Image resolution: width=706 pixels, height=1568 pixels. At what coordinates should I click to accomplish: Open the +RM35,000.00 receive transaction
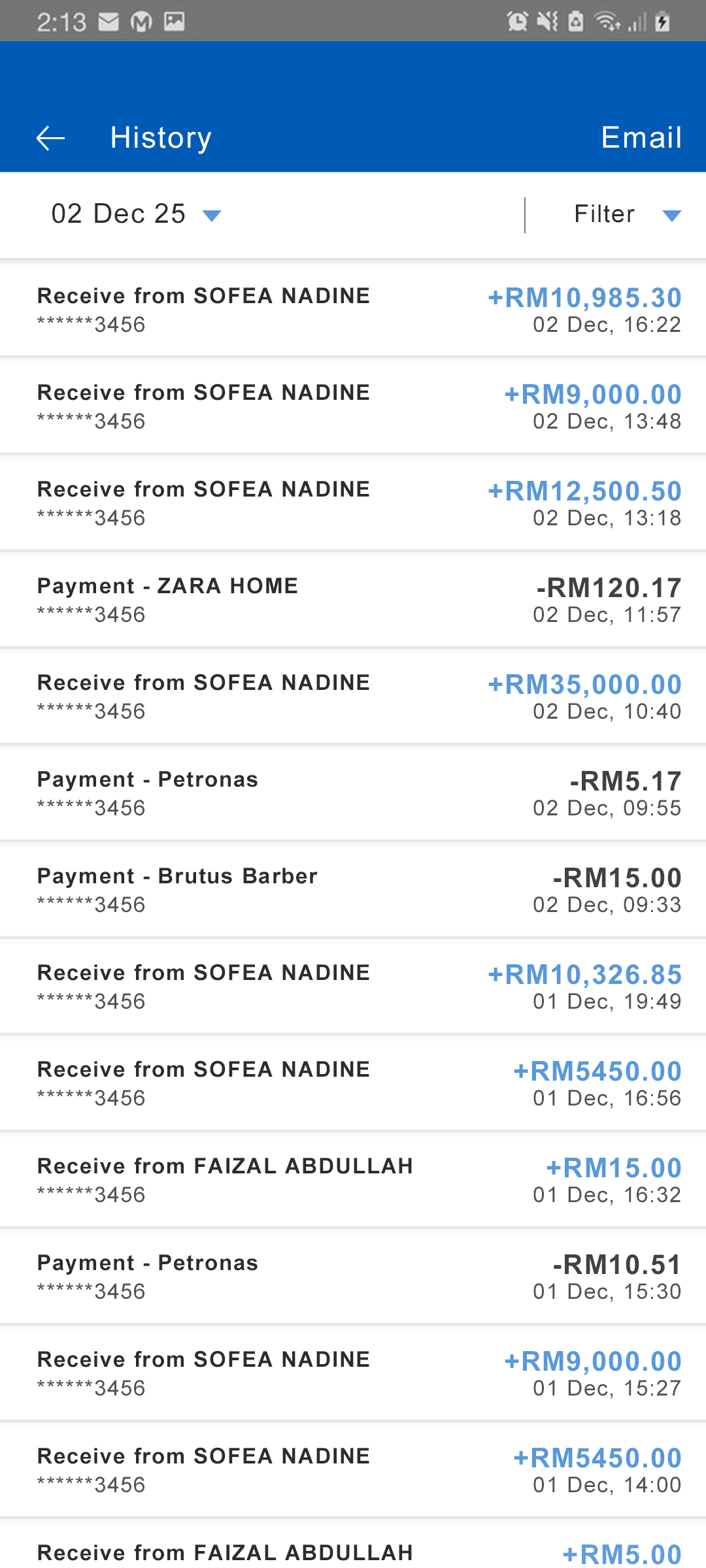(x=353, y=696)
